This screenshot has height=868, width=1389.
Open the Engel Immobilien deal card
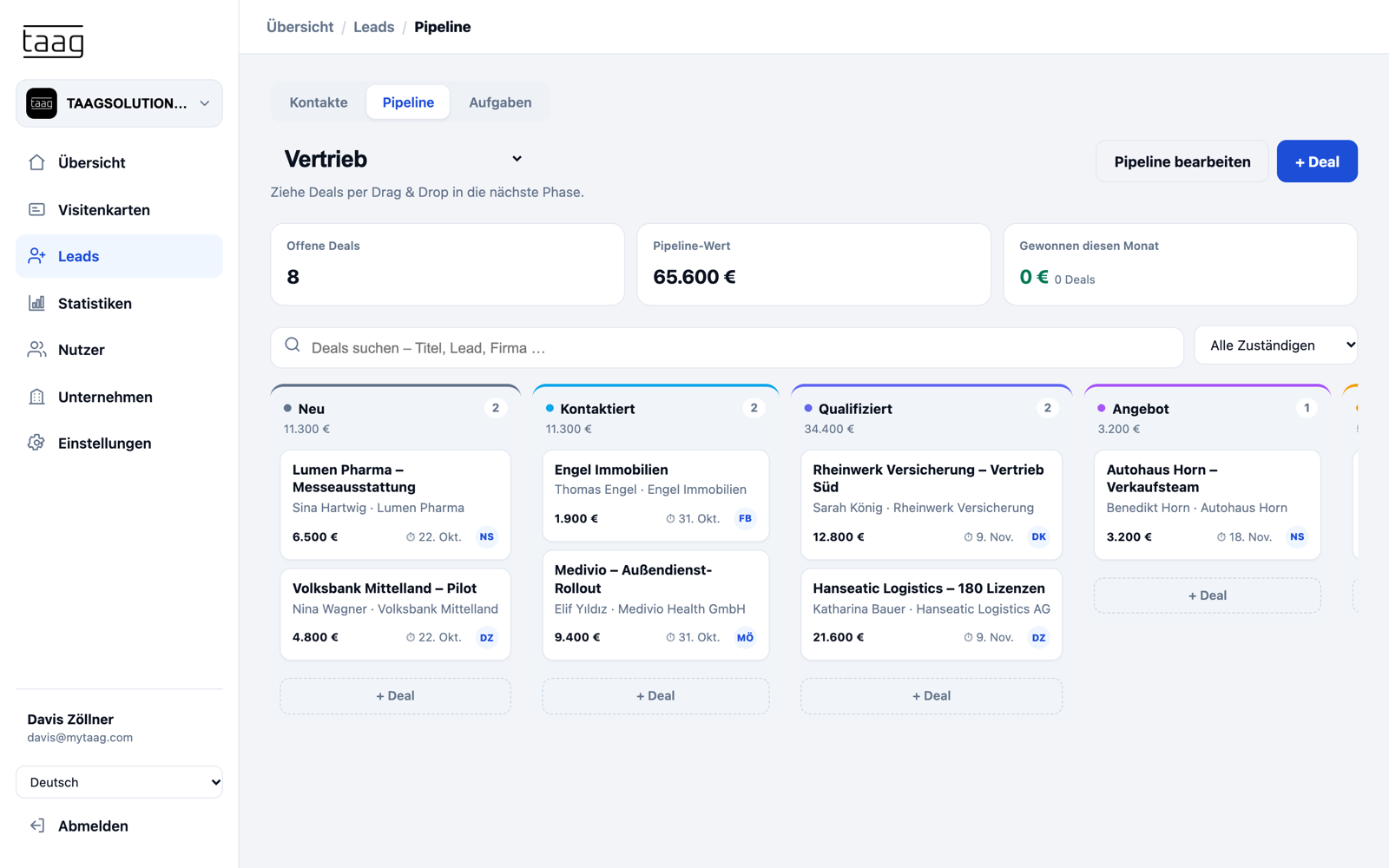pos(655,496)
